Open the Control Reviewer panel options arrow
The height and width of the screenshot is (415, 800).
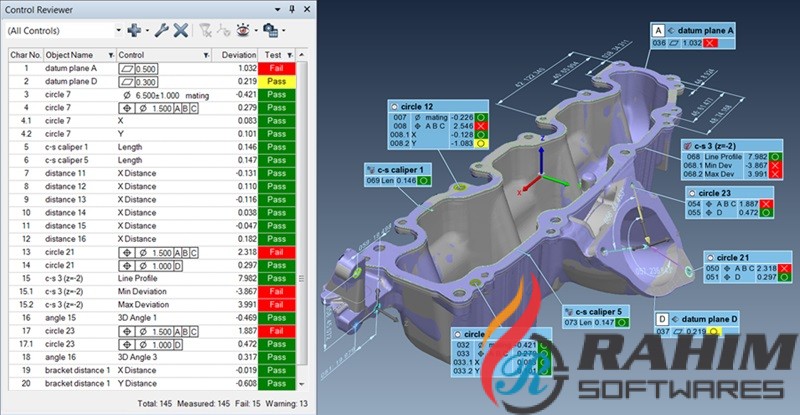(278, 9)
